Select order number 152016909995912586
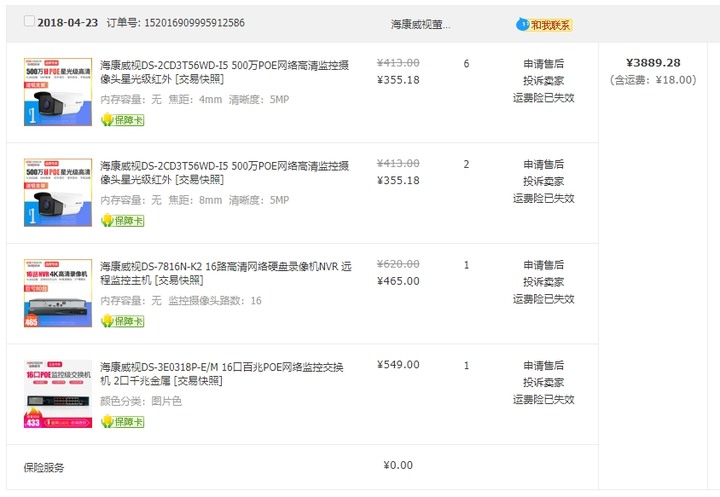The image size is (720, 497). coord(195,23)
